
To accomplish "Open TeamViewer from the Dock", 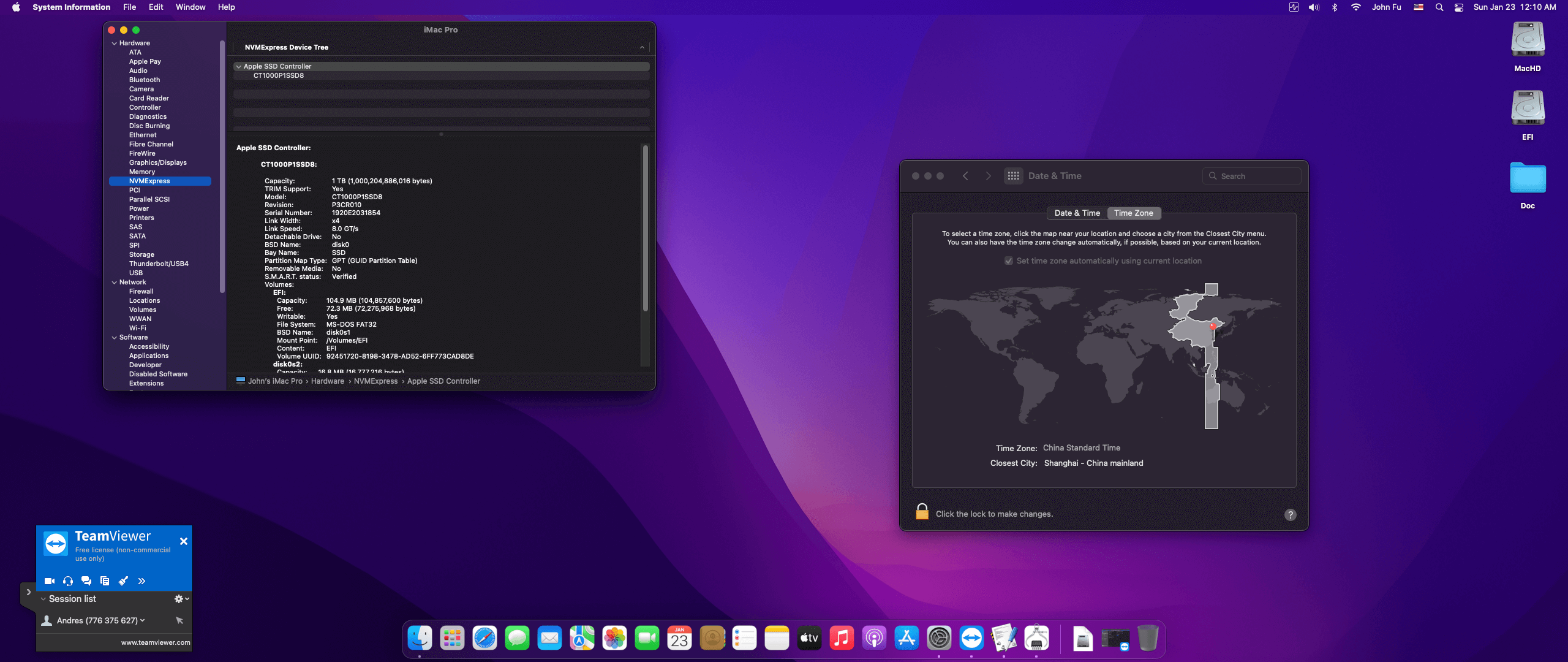I will pyautogui.click(x=972, y=638).
